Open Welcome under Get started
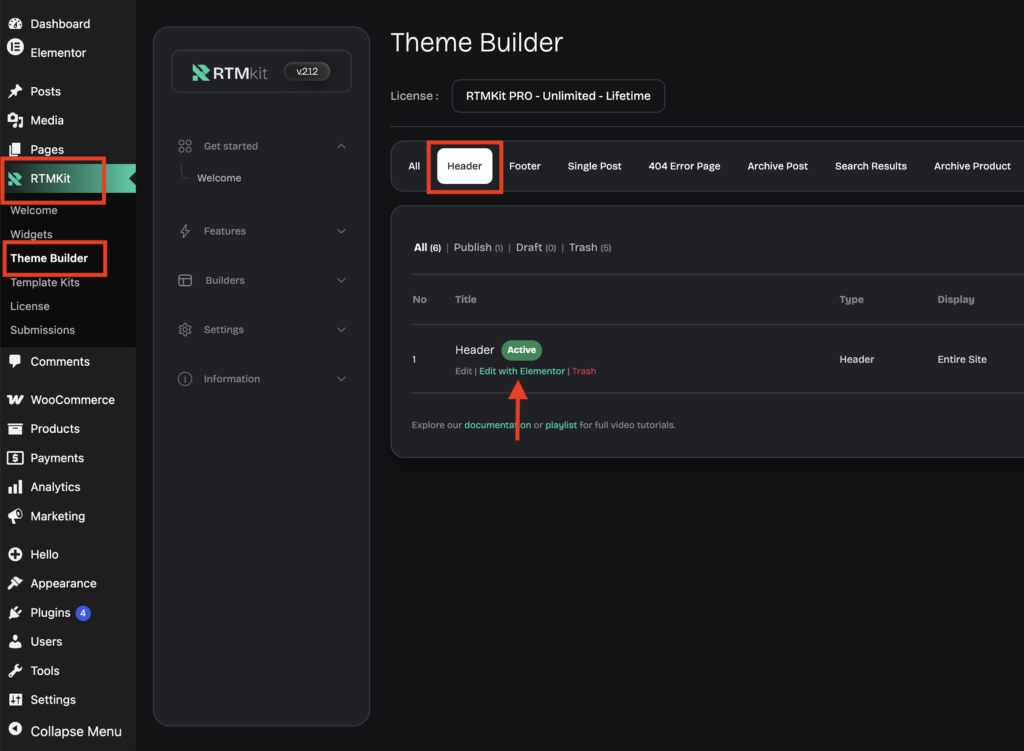 click(219, 178)
